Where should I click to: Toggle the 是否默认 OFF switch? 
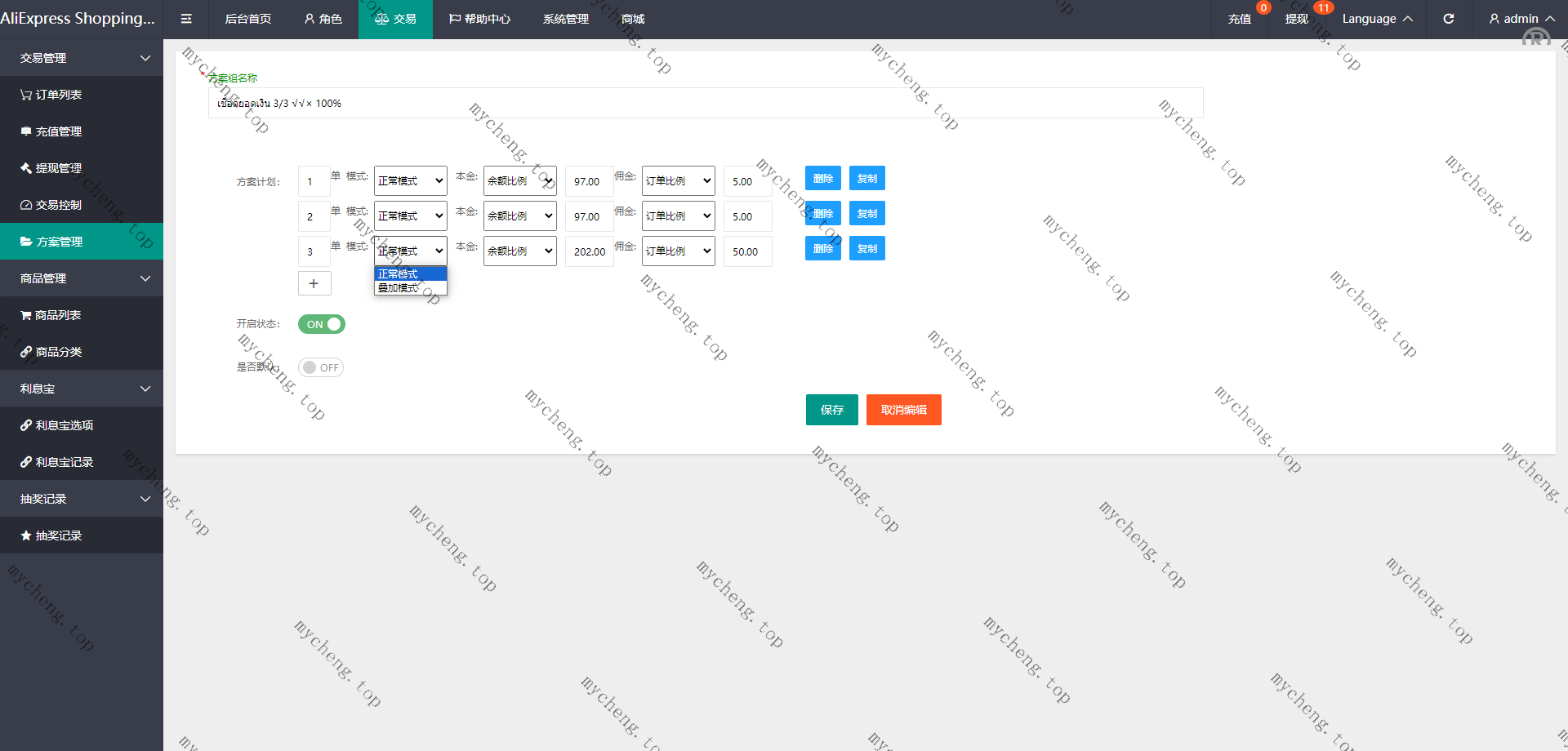[321, 367]
